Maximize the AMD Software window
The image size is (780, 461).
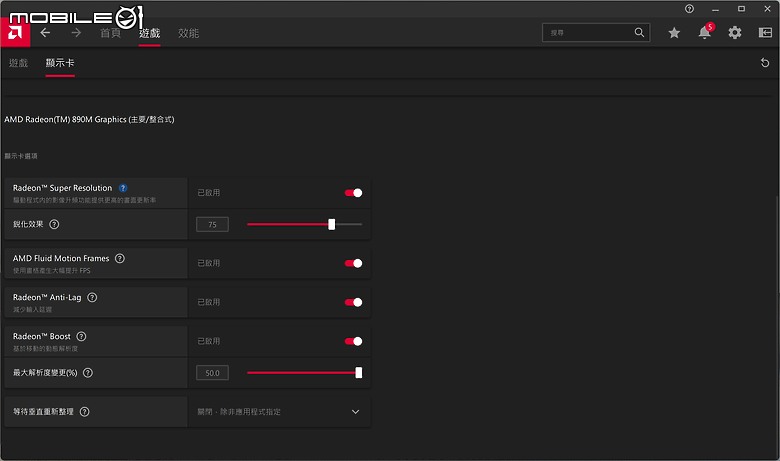[741, 8]
